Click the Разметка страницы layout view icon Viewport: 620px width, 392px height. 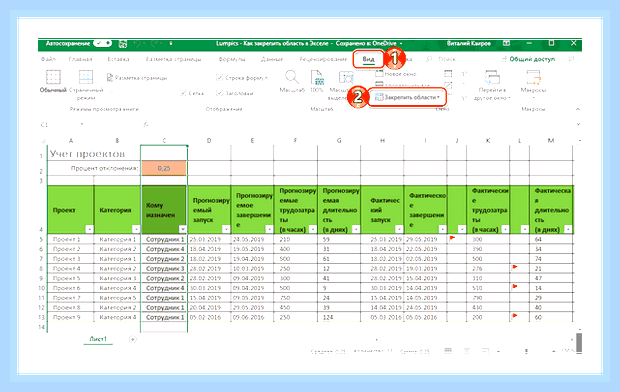[110, 78]
